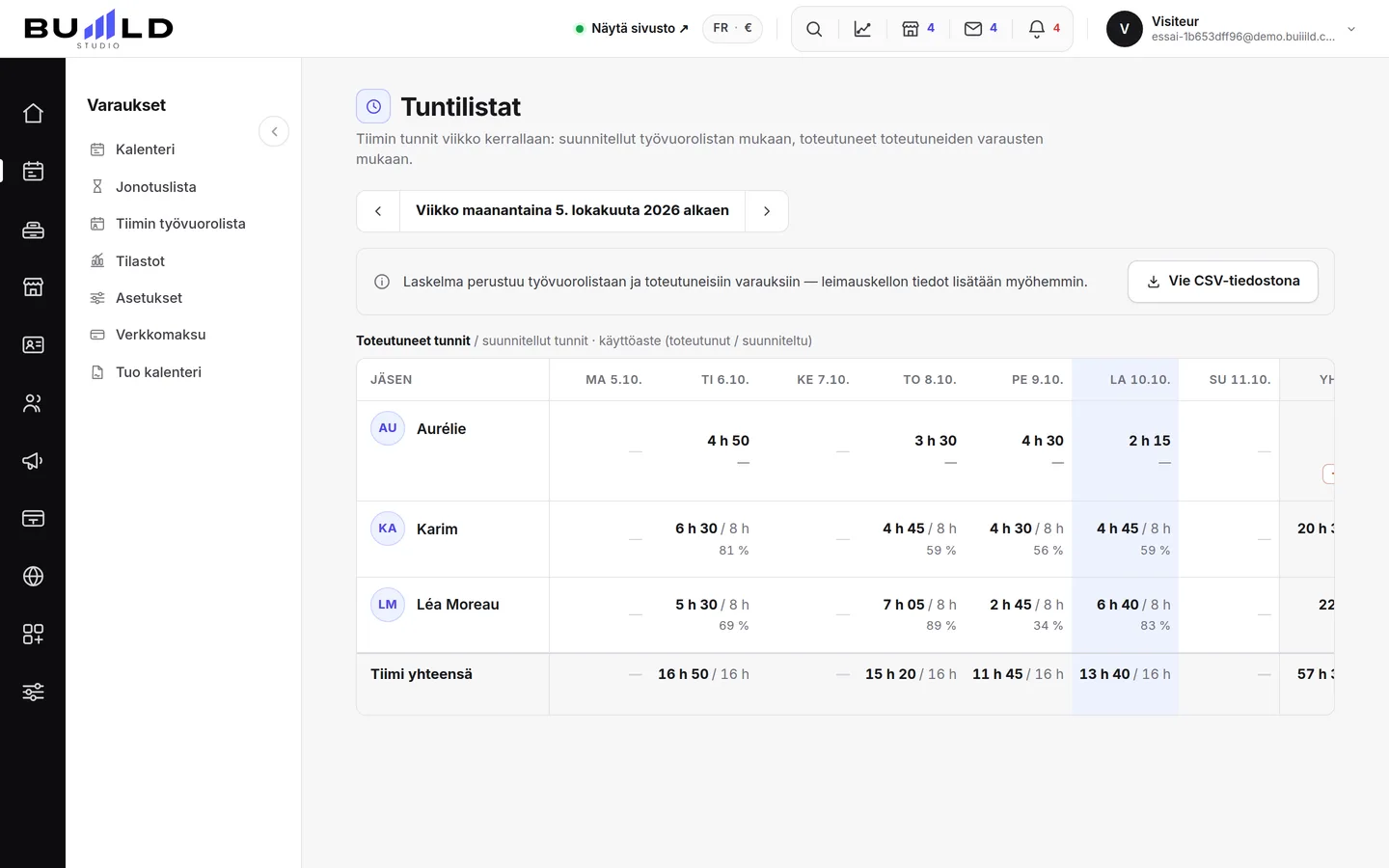
Task: Open the storefront icon in left rail
Action: point(33,287)
